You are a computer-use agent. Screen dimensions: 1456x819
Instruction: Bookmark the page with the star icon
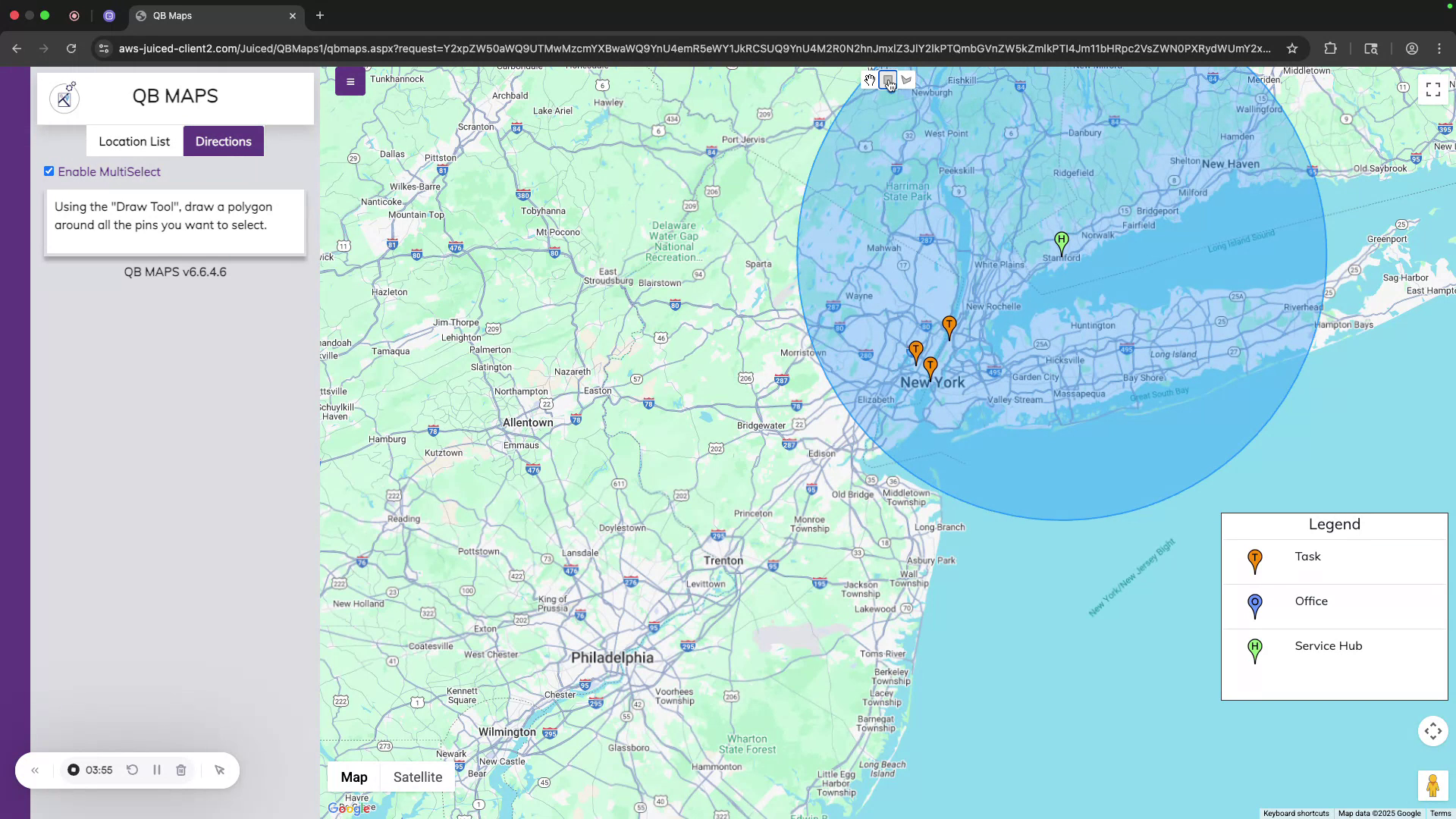1291,48
